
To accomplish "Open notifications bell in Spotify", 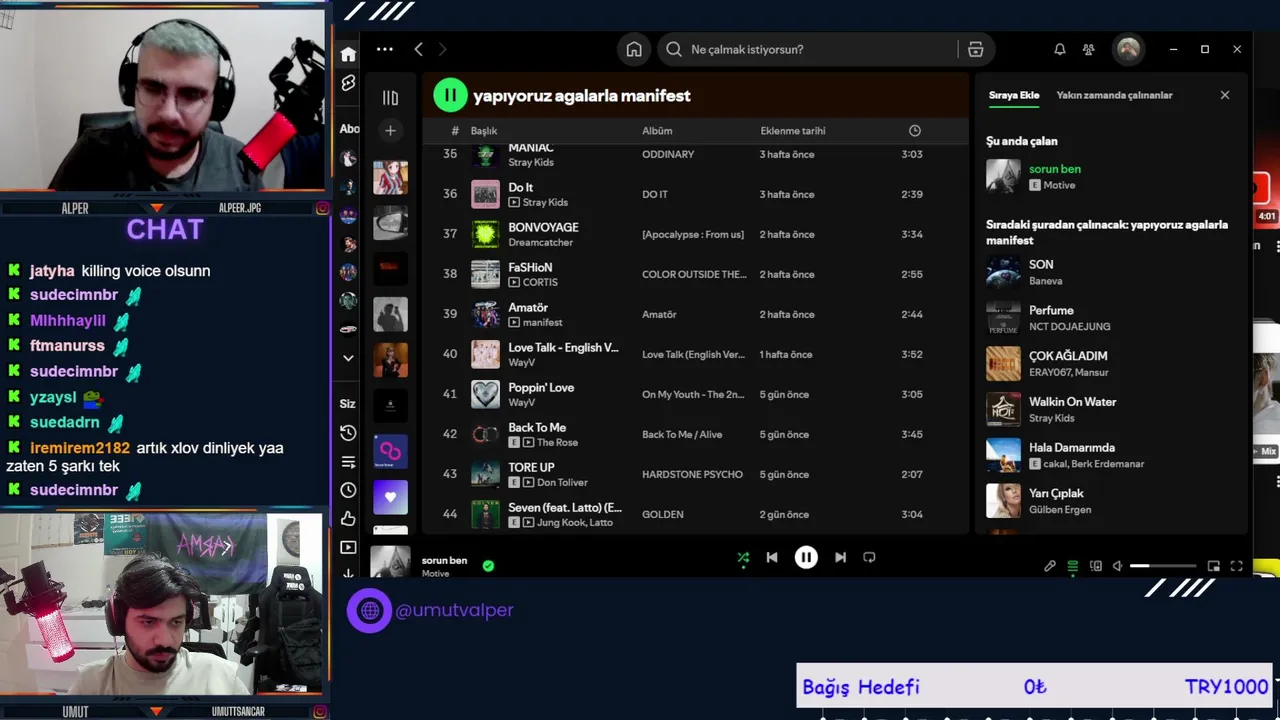I will [x=1060, y=49].
